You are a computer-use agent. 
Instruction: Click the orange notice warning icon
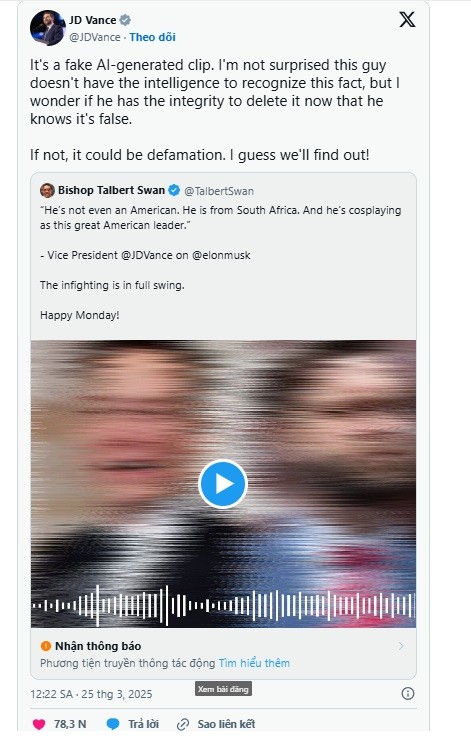tap(46, 646)
